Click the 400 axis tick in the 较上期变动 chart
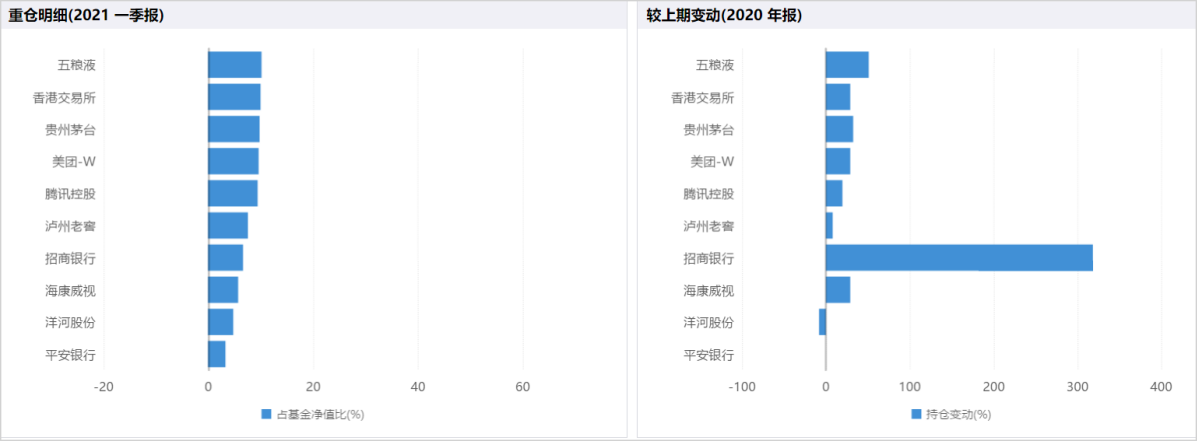 (x=1161, y=386)
